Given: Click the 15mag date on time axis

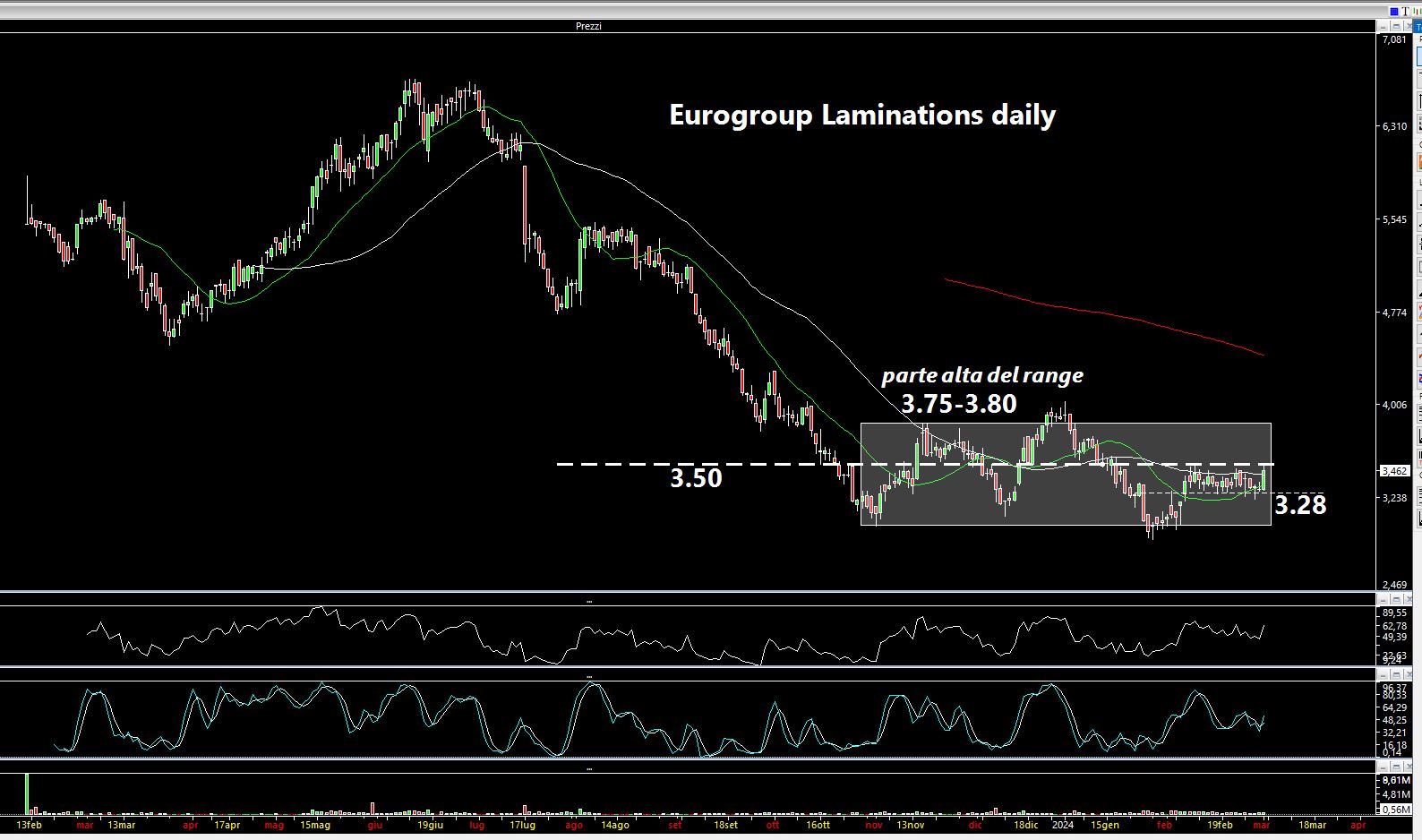Looking at the screenshot, I should coord(315,825).
